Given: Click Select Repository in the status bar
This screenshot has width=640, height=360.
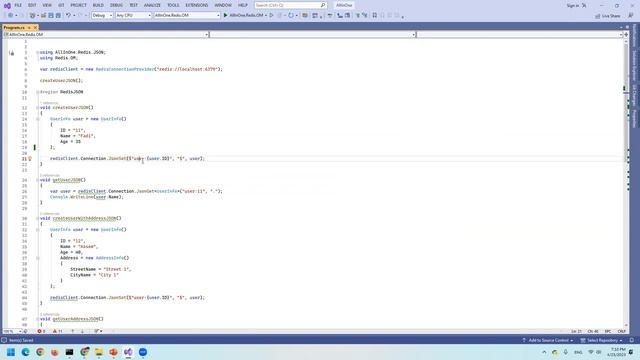Looking at the screenshot, I should point(602,340).
